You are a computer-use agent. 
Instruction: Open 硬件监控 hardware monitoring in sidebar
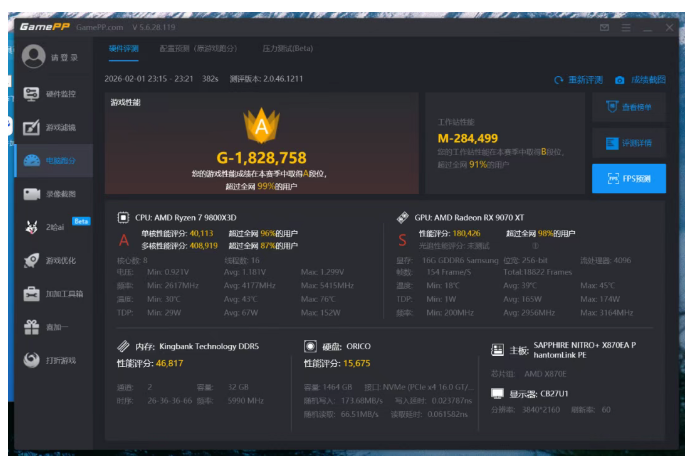52,94
